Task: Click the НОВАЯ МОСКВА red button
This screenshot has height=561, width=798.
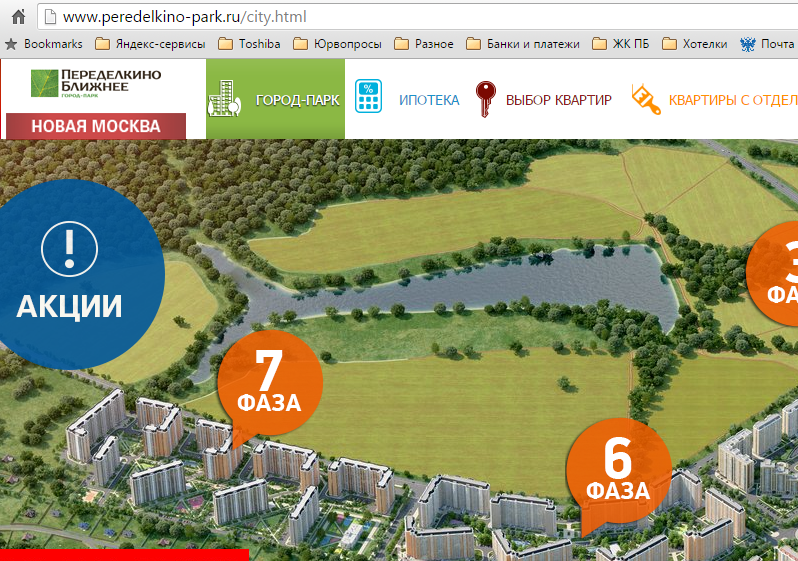Action: [96, 126]
